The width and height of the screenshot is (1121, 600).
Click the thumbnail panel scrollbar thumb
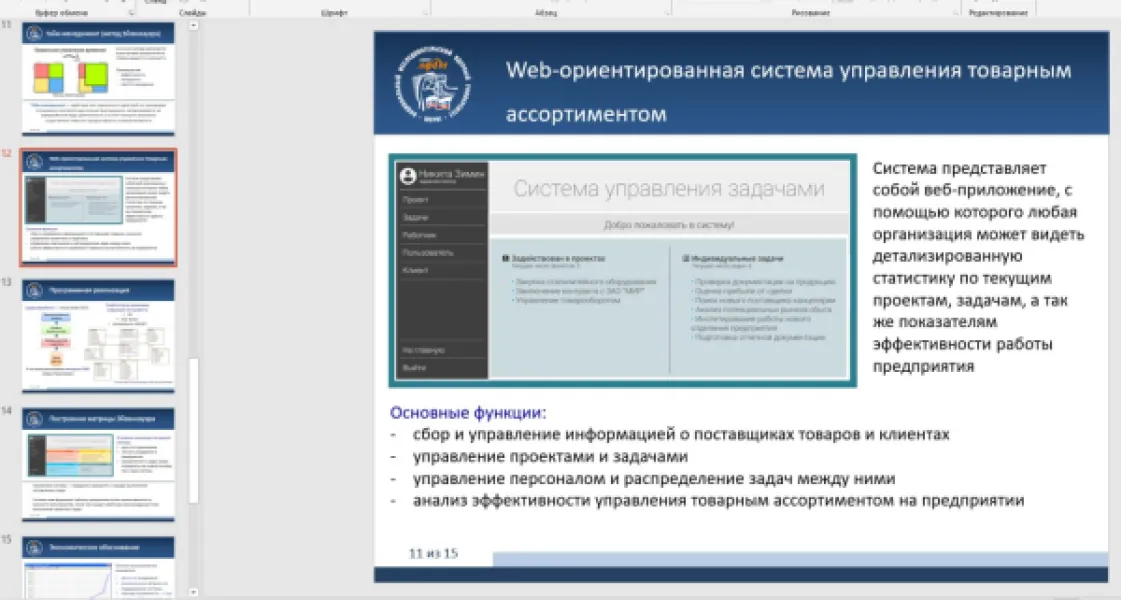click(x=193, y=431)
